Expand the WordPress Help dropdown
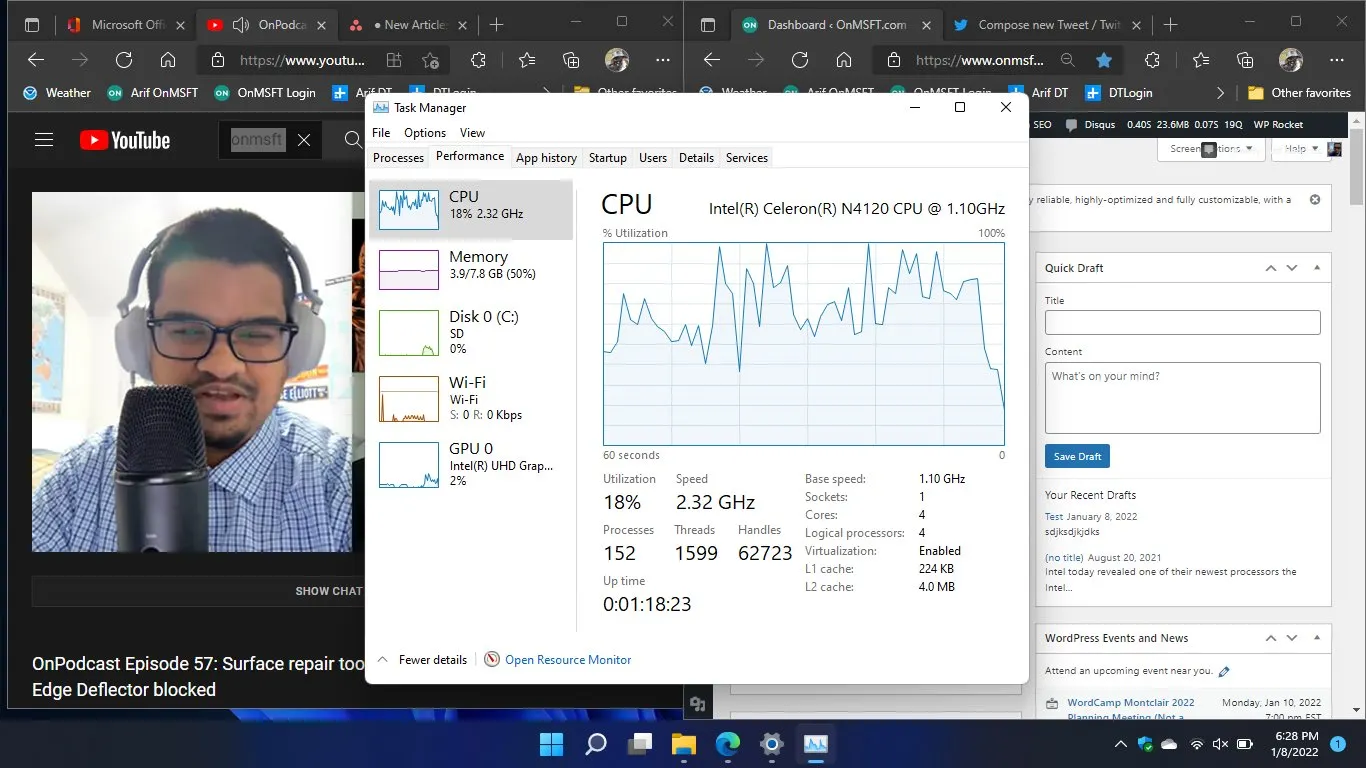 click(1299, 149)
